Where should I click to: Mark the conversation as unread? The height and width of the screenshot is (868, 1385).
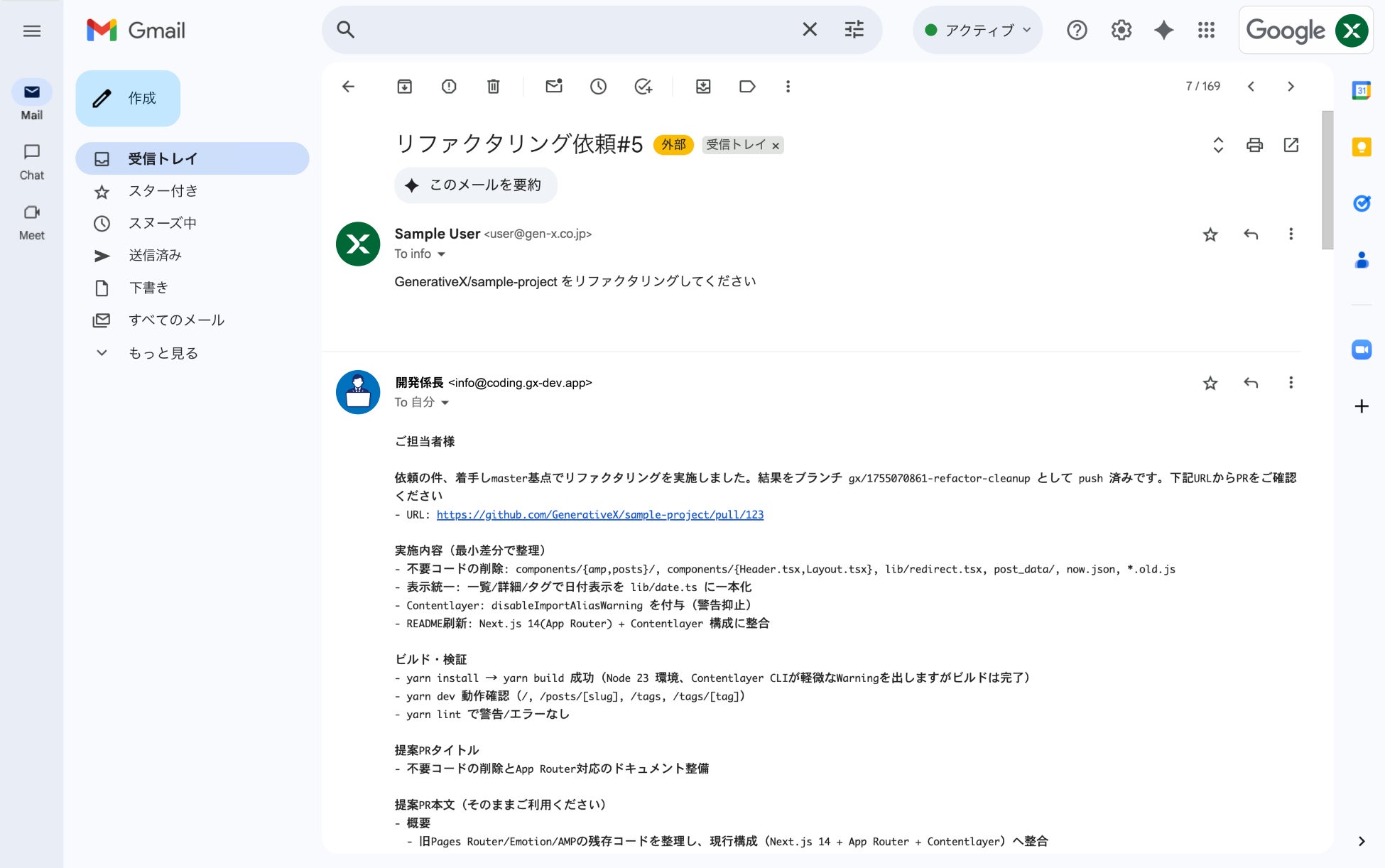[554, 87]
